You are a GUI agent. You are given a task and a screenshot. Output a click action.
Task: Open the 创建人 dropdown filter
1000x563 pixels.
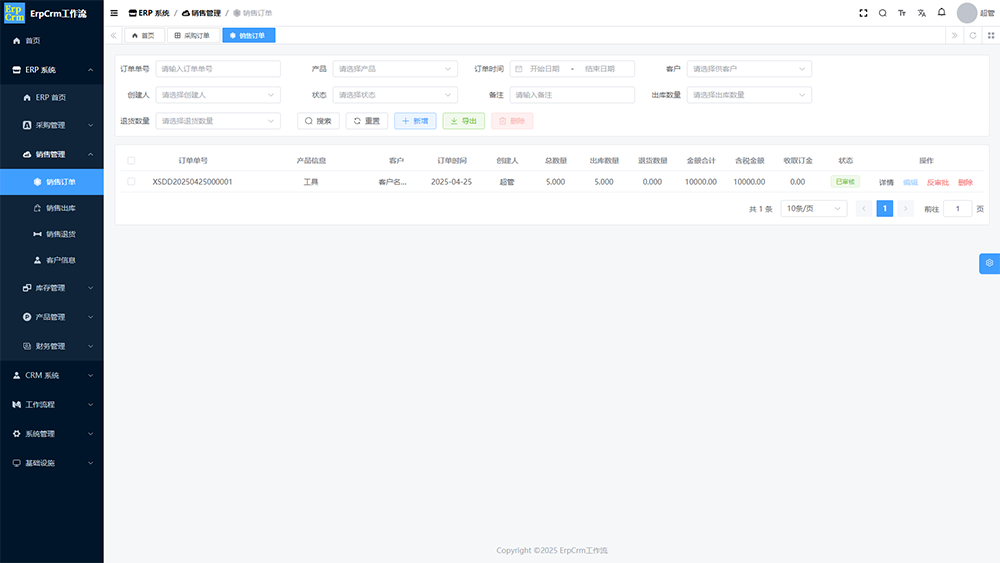tap(217, 95)
